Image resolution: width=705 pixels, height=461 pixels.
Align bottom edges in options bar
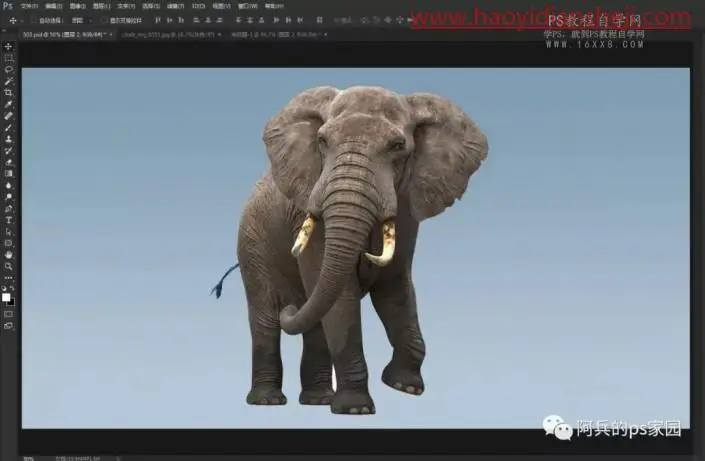pos(181,20)
